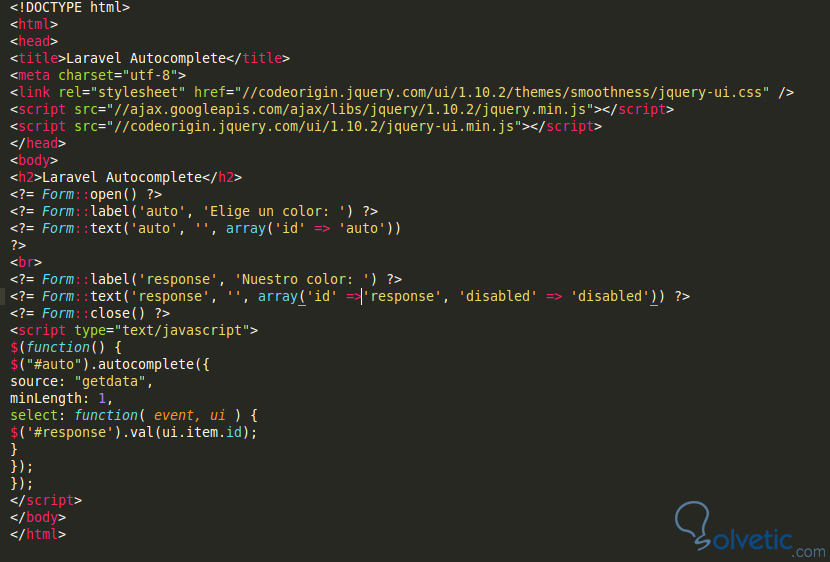Click the 'event, ui' function parameters
830x562 pixels.
(190, 415)
